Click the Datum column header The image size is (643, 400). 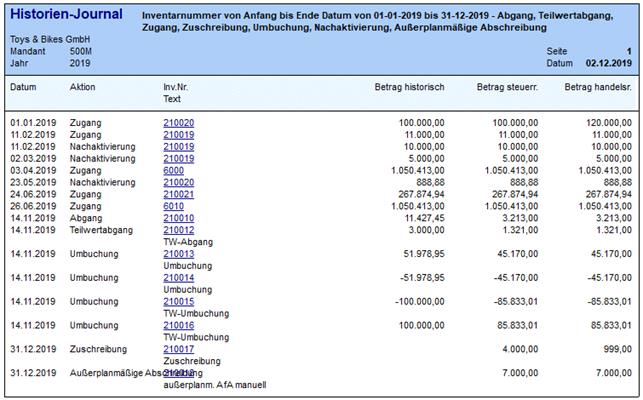click(x=23, y=87)
